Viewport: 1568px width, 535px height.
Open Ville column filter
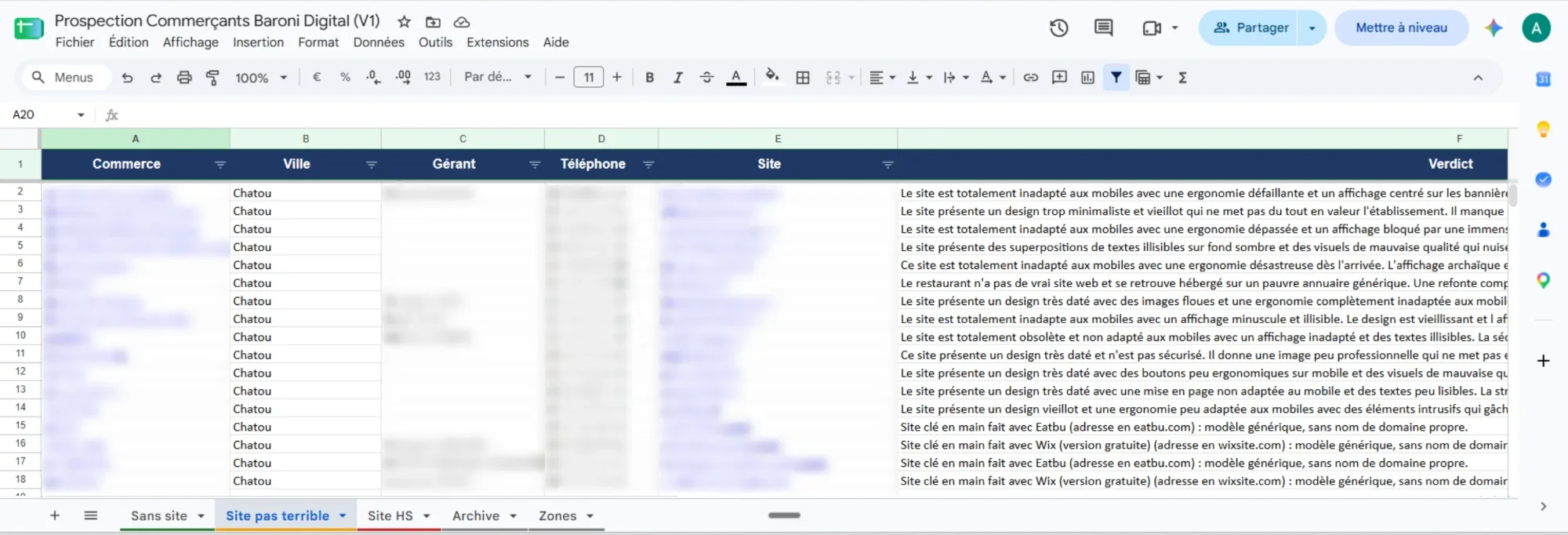(x=372, y=164)
